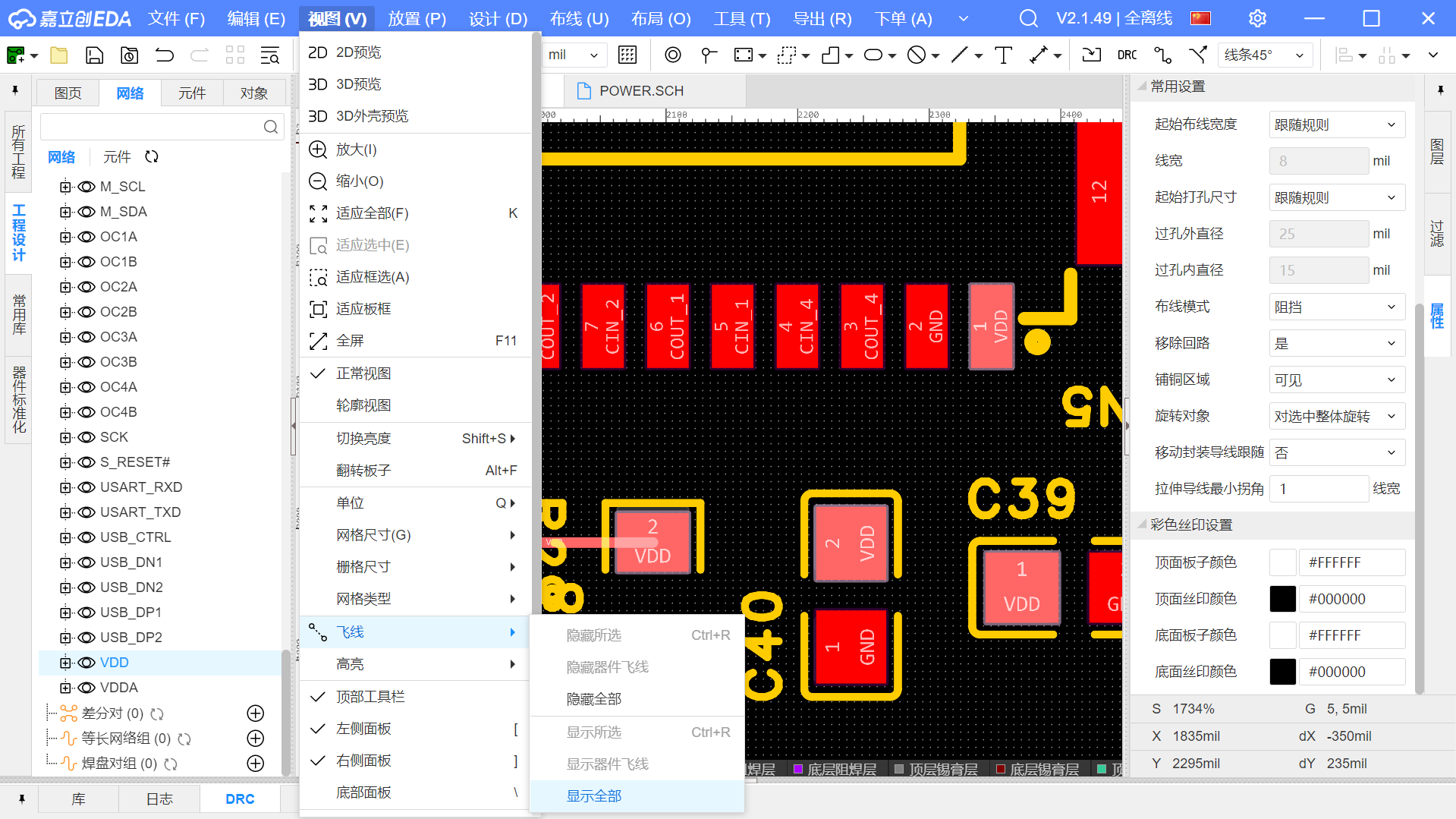
Task: Open the settings gear icon
Action: coord(1257,18)
